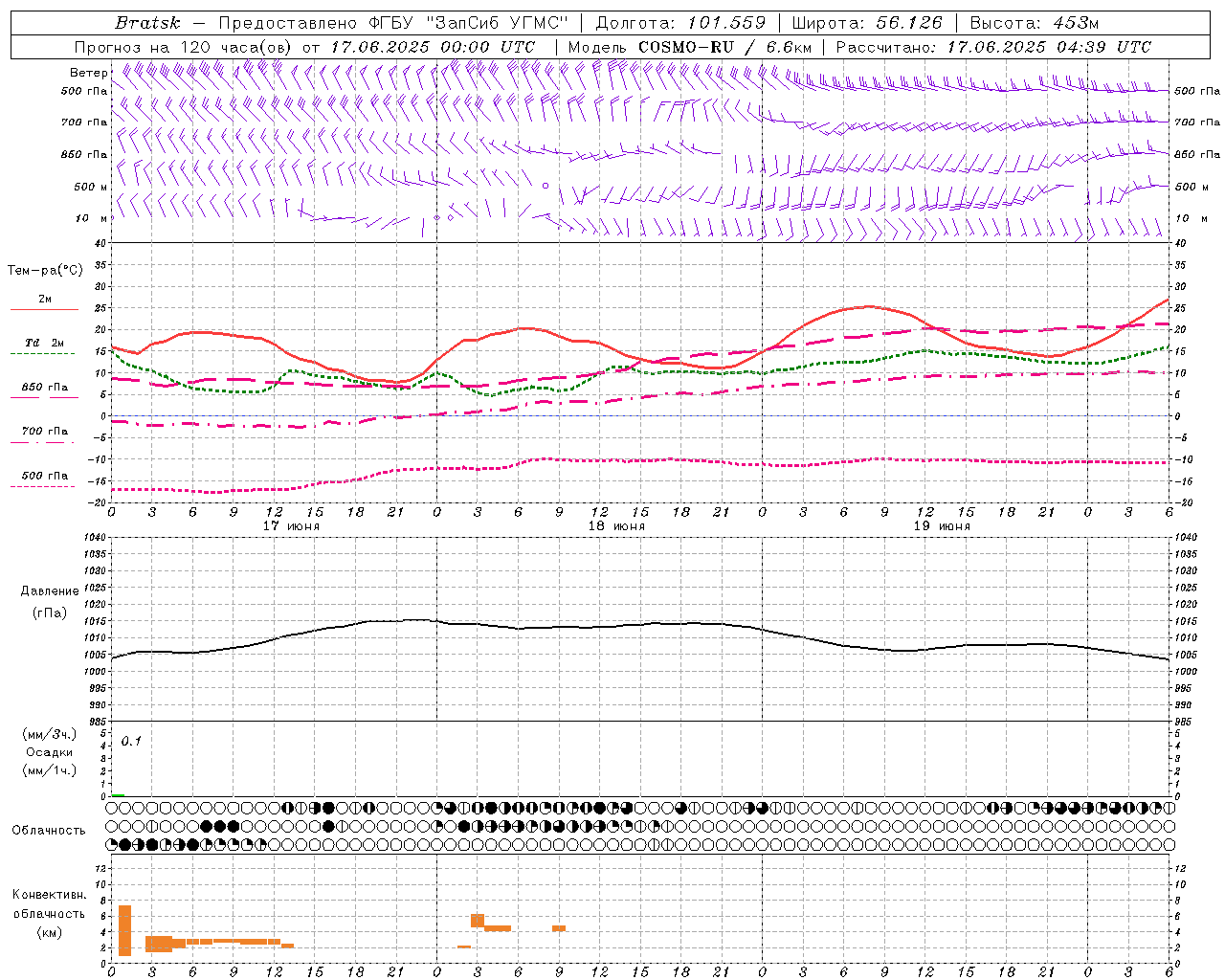Click the Ветер wind panel label
The image size is (1225, 980).
pyautogui.click(x=88, y=73)
